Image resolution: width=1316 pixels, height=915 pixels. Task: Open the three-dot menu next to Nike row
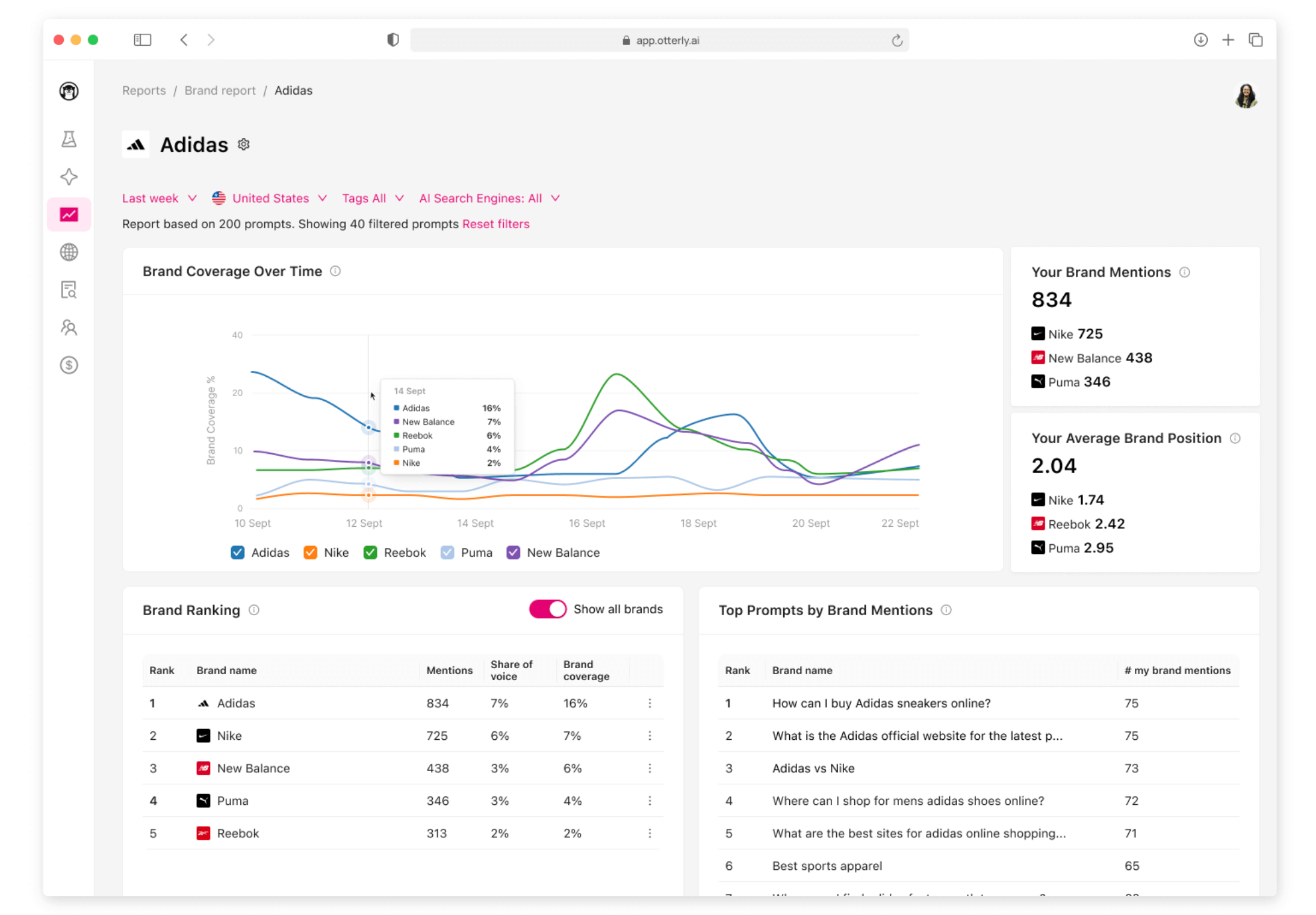pos(650,735)
